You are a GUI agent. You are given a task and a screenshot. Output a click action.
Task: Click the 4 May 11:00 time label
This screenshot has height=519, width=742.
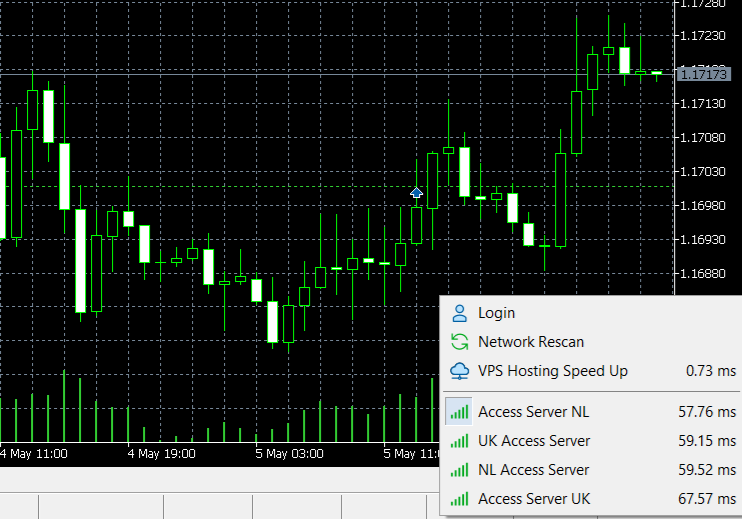(34, 454)
